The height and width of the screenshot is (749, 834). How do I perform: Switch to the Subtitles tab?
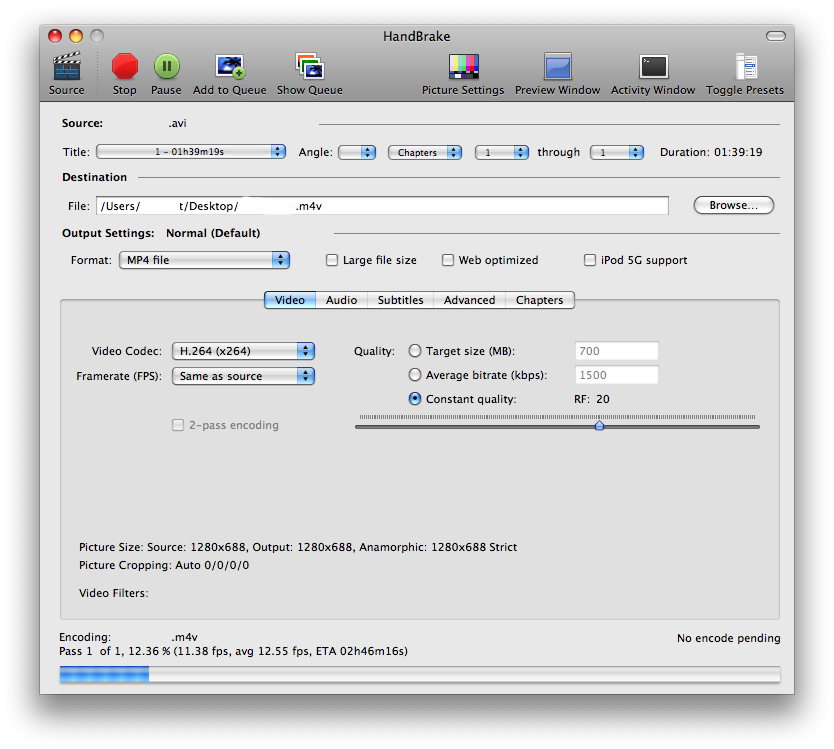pyautogui.click(x=401, y=300)
